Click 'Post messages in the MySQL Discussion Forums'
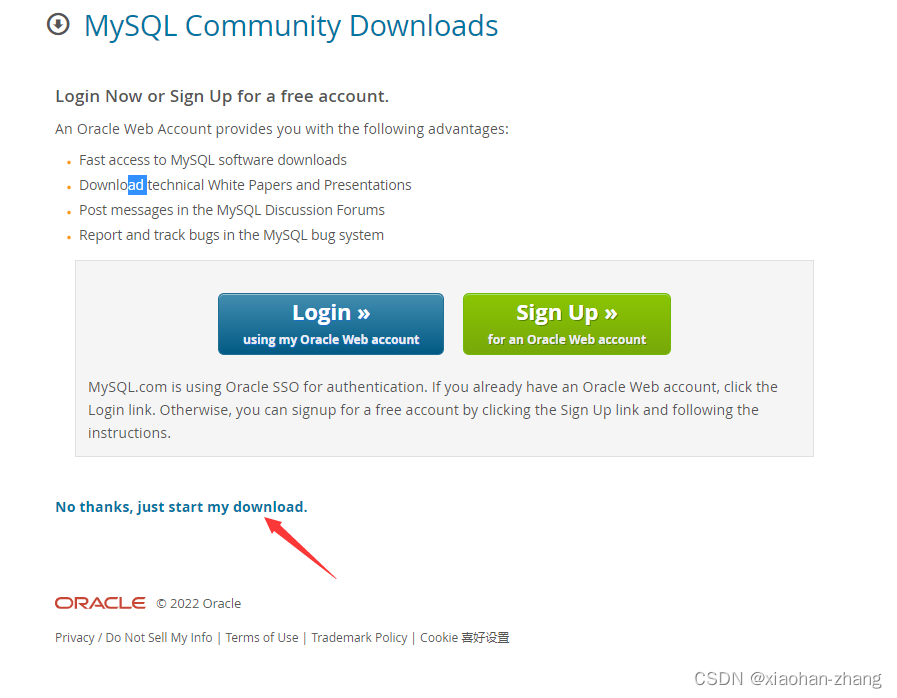 [232, 210]
